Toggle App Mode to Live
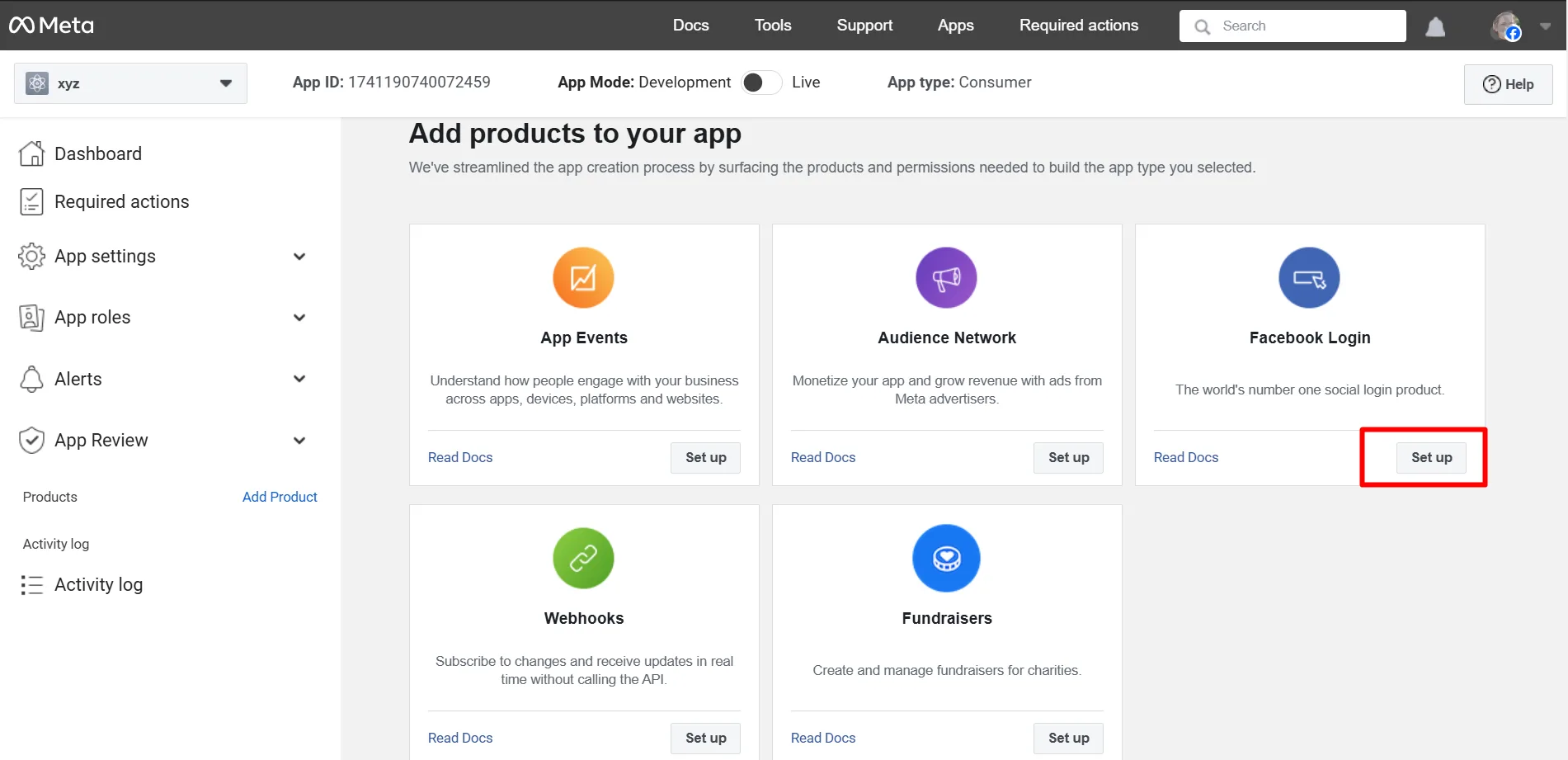 pyautogui.click(x=760, y=83)
